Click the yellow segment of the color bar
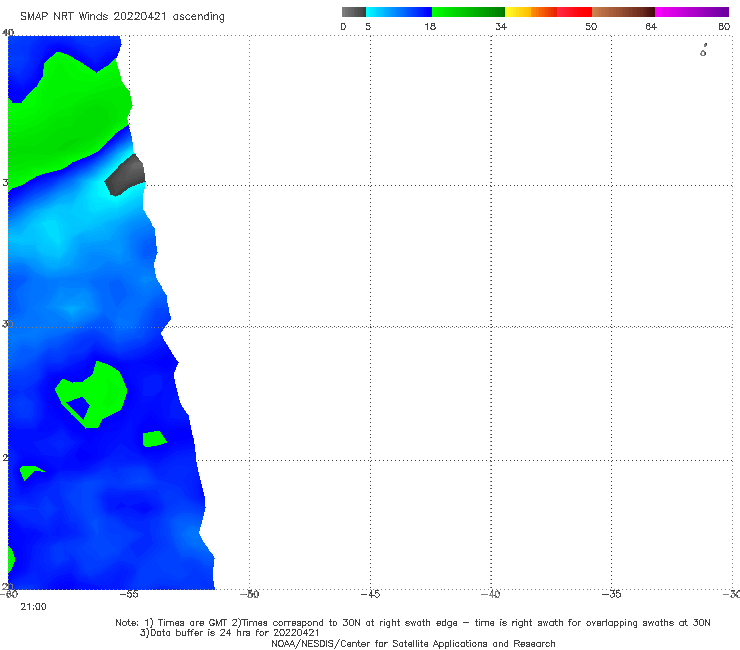The height and width of the screenshot is (650, 740). pos(518,12)
